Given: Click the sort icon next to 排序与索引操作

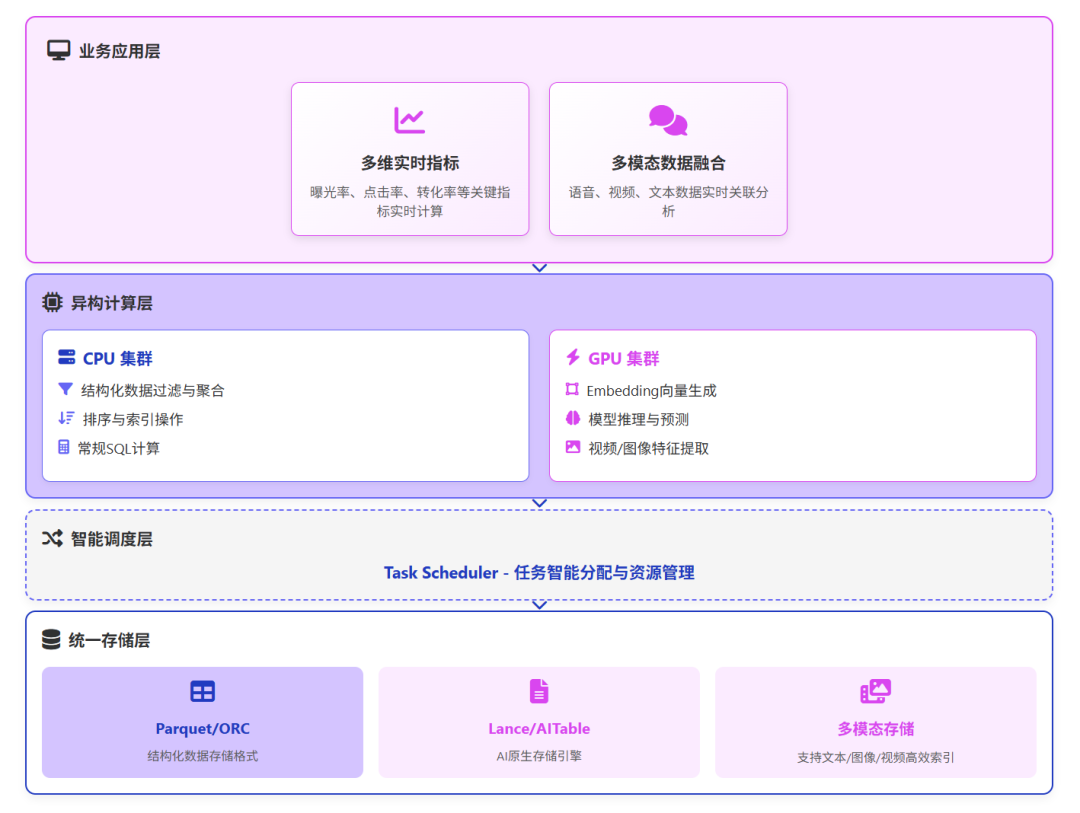Looking at the screenshot, I should [67, 419].
